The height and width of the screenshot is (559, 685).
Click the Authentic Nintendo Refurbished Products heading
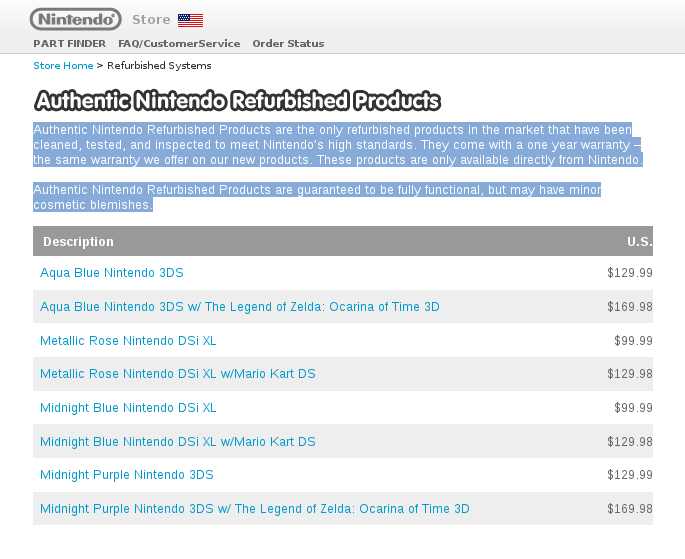(238, 101)
